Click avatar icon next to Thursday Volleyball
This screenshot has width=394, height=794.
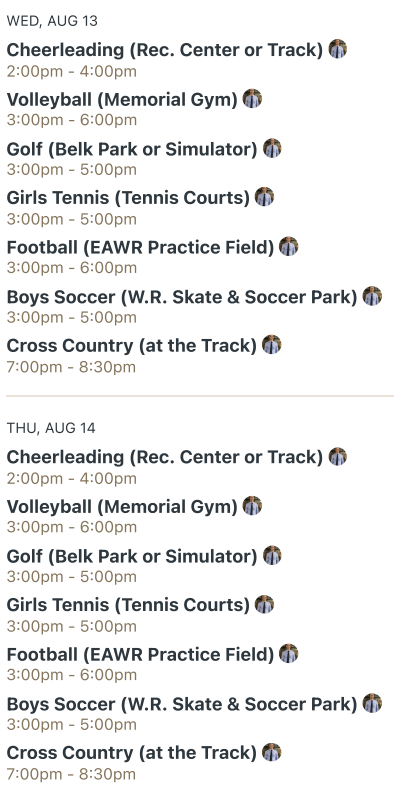[252, 505]
